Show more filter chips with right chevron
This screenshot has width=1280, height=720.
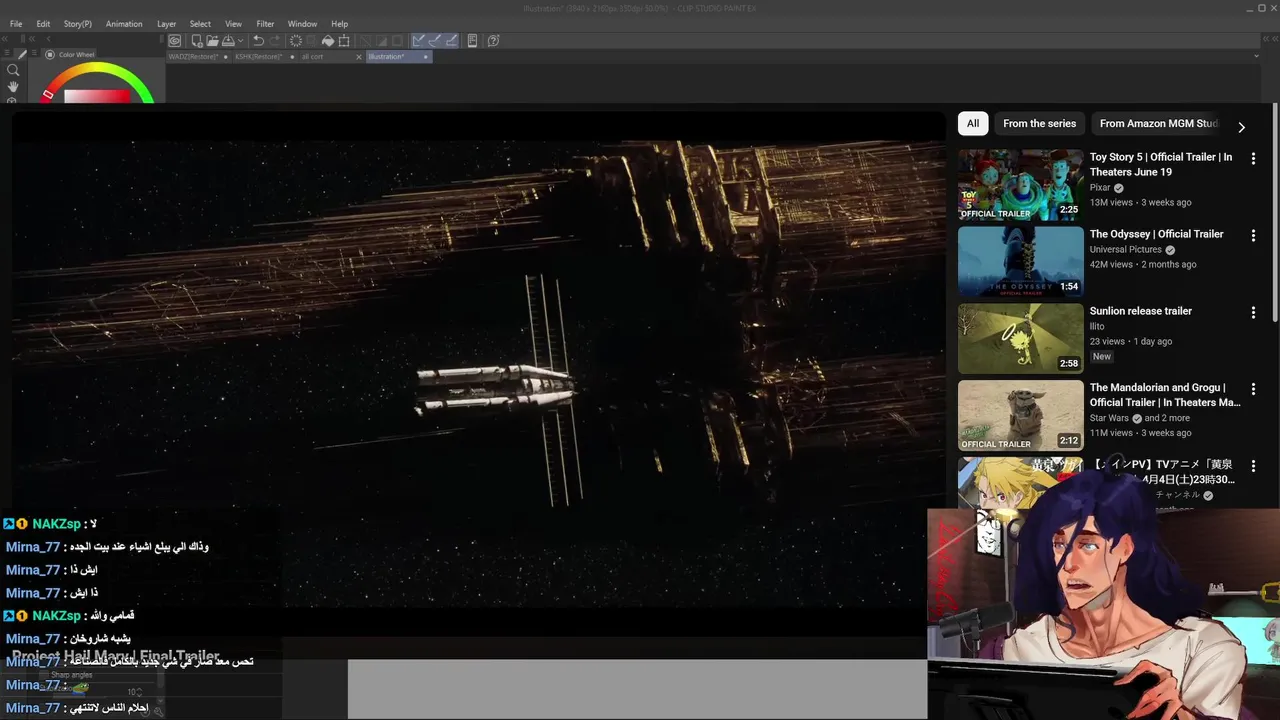pos(1241,127)
